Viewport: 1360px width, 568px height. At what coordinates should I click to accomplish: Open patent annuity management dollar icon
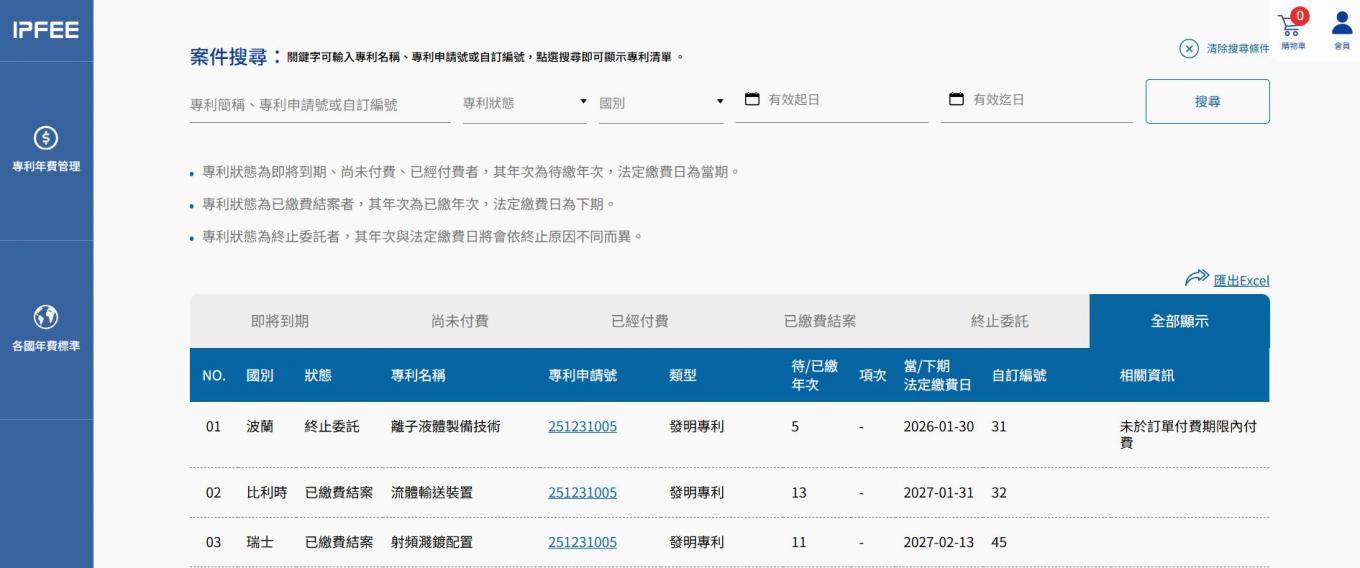(x=46, y=138)
